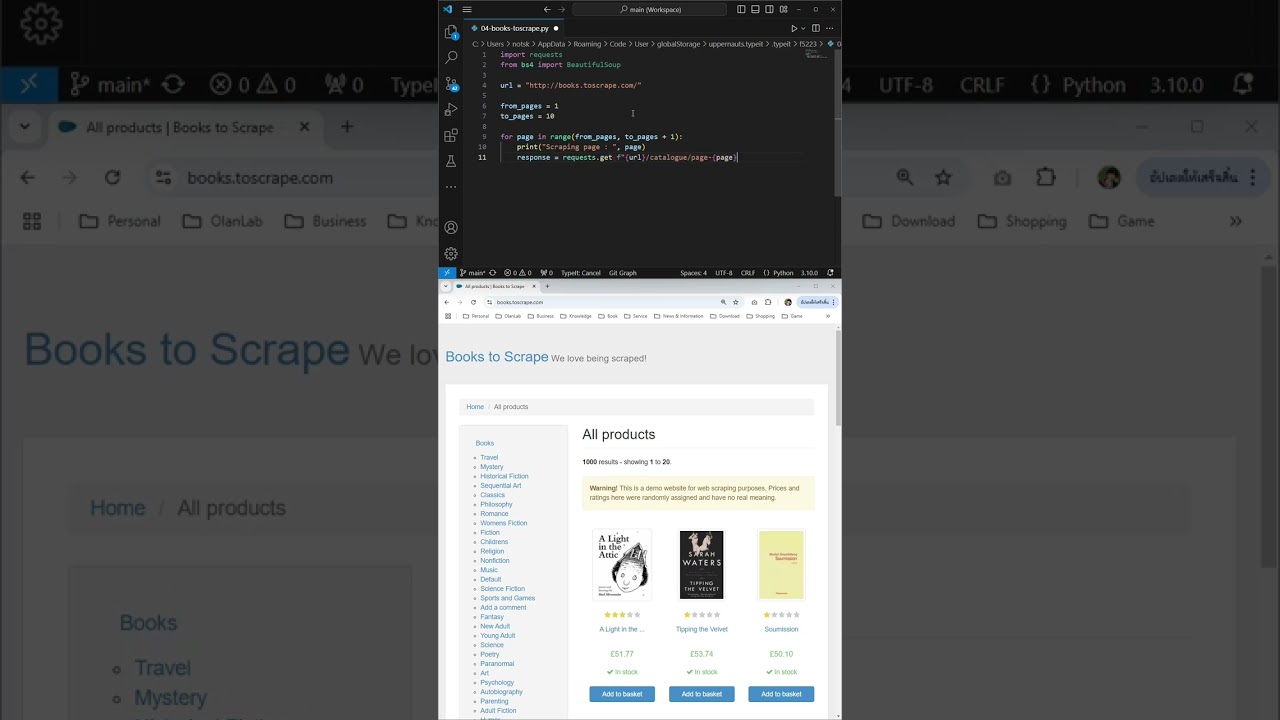The width and height of the screenshot is (1280, 720).
Task: Open the Explorer view in VS Code
Action: click(451, 32)
